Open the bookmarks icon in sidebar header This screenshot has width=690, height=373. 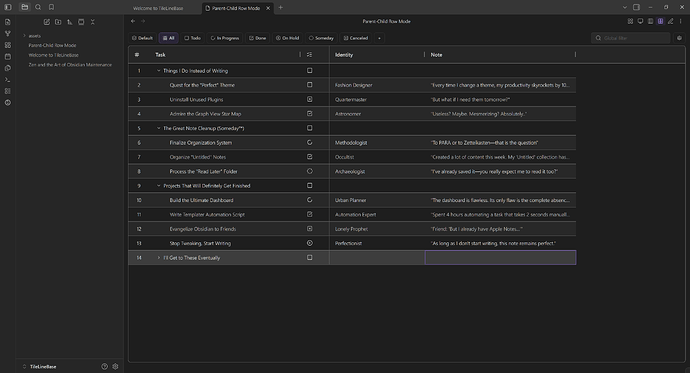51,7
